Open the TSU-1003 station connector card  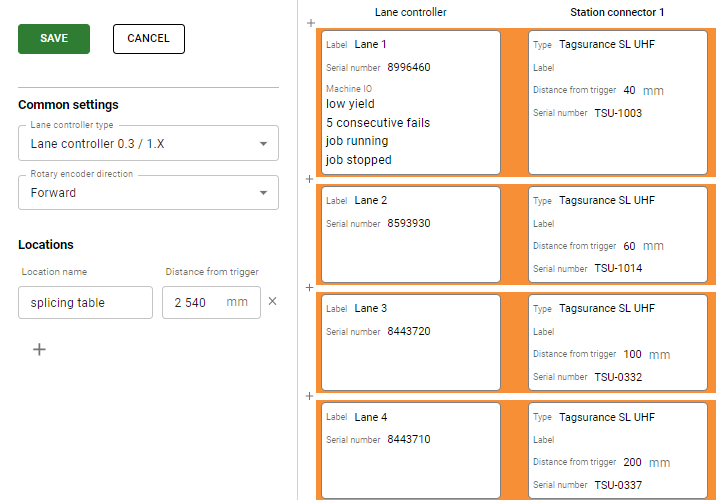[x=618, y=103]
